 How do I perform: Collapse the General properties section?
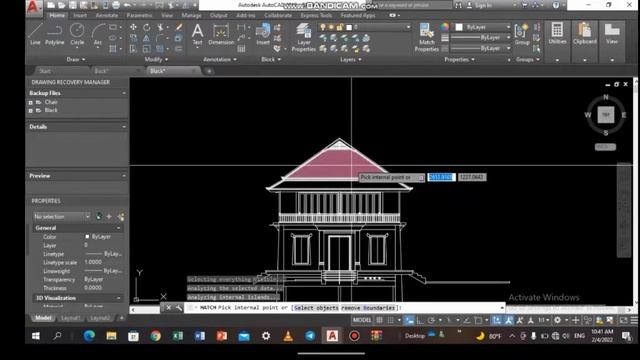click(x=119, y=228)
